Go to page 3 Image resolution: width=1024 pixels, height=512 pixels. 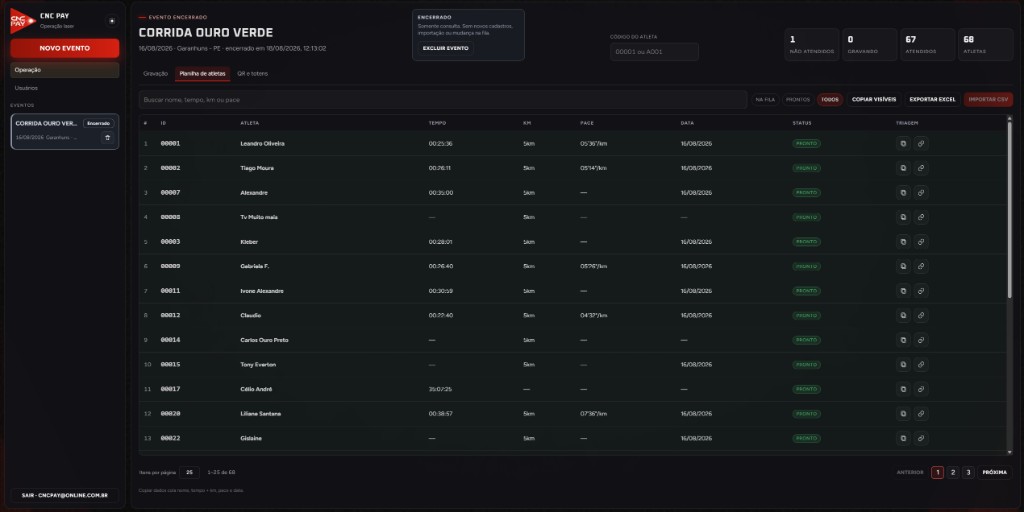pyautogui.click(x=968, y=472)
